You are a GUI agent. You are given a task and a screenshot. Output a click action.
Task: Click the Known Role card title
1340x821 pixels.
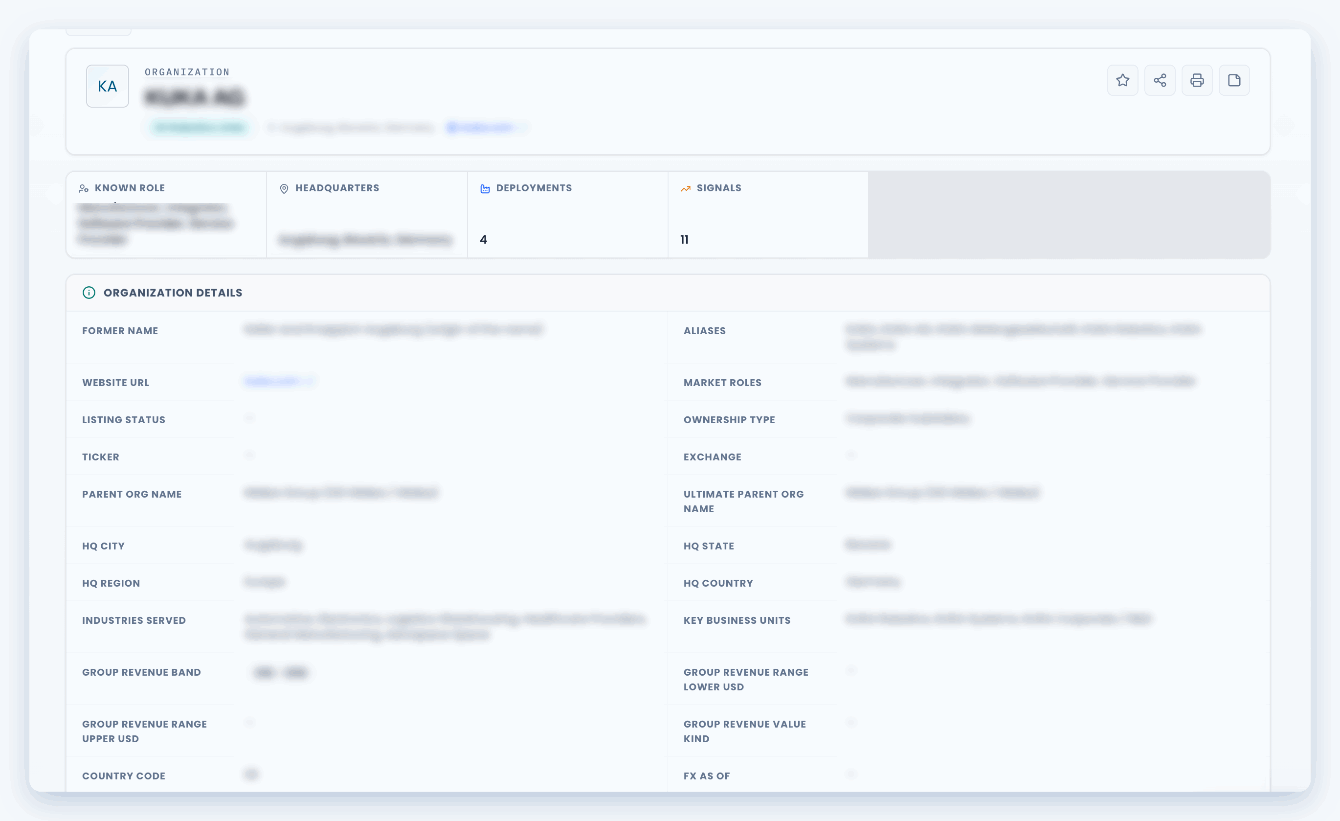tap(130, 188)
